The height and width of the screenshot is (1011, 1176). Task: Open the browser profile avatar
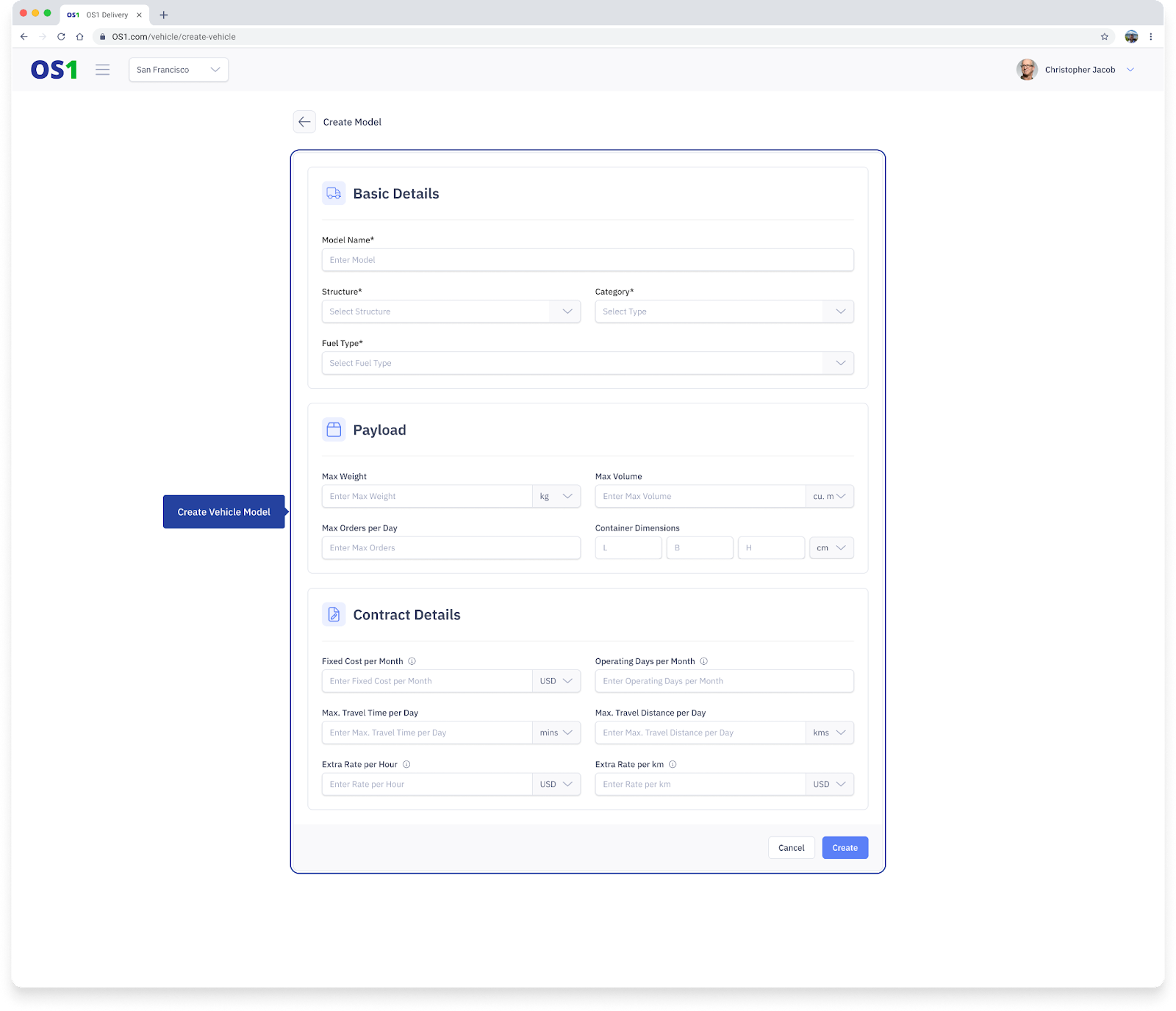(x=1131, y=37)
